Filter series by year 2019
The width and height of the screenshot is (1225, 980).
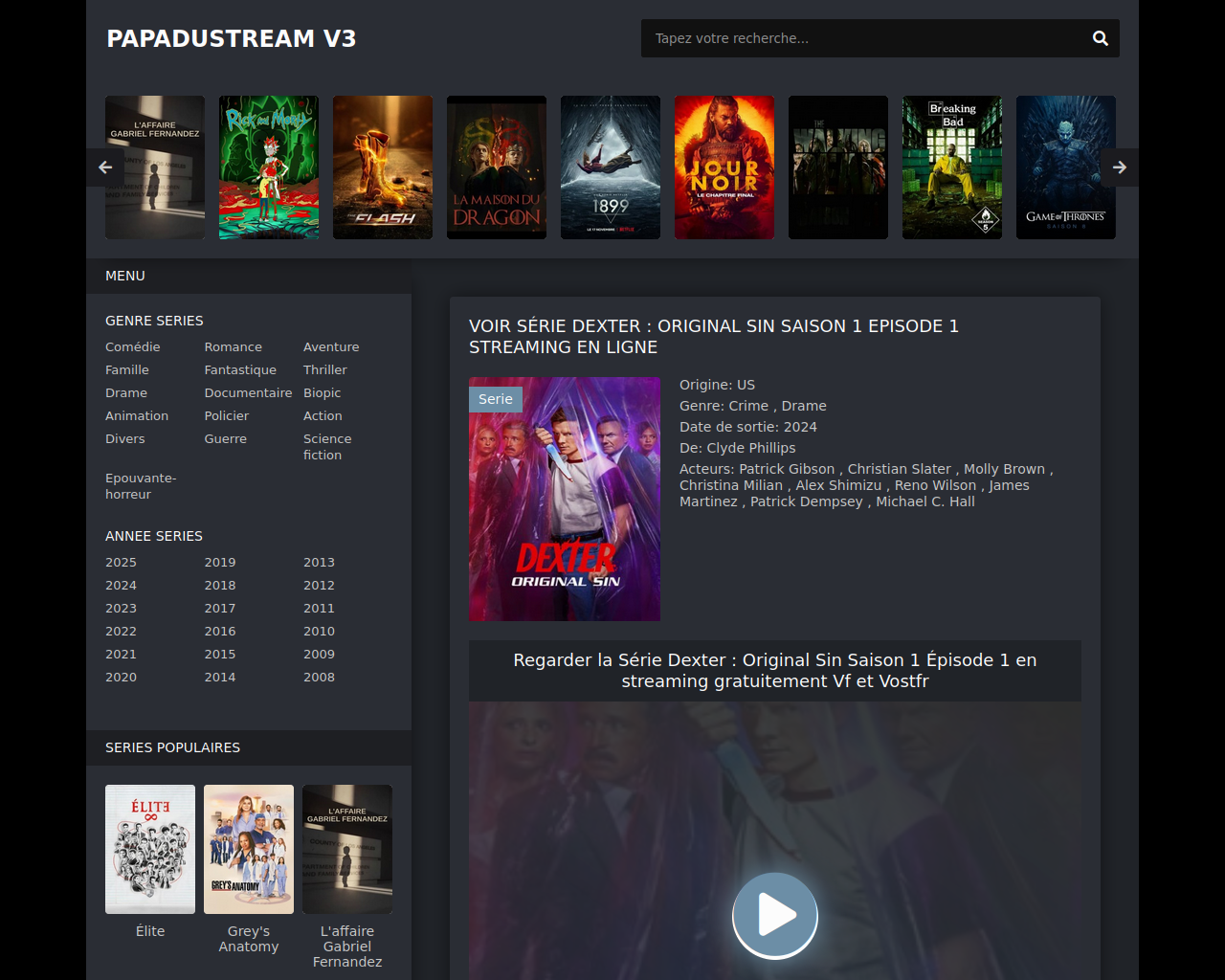coord(220,562)
